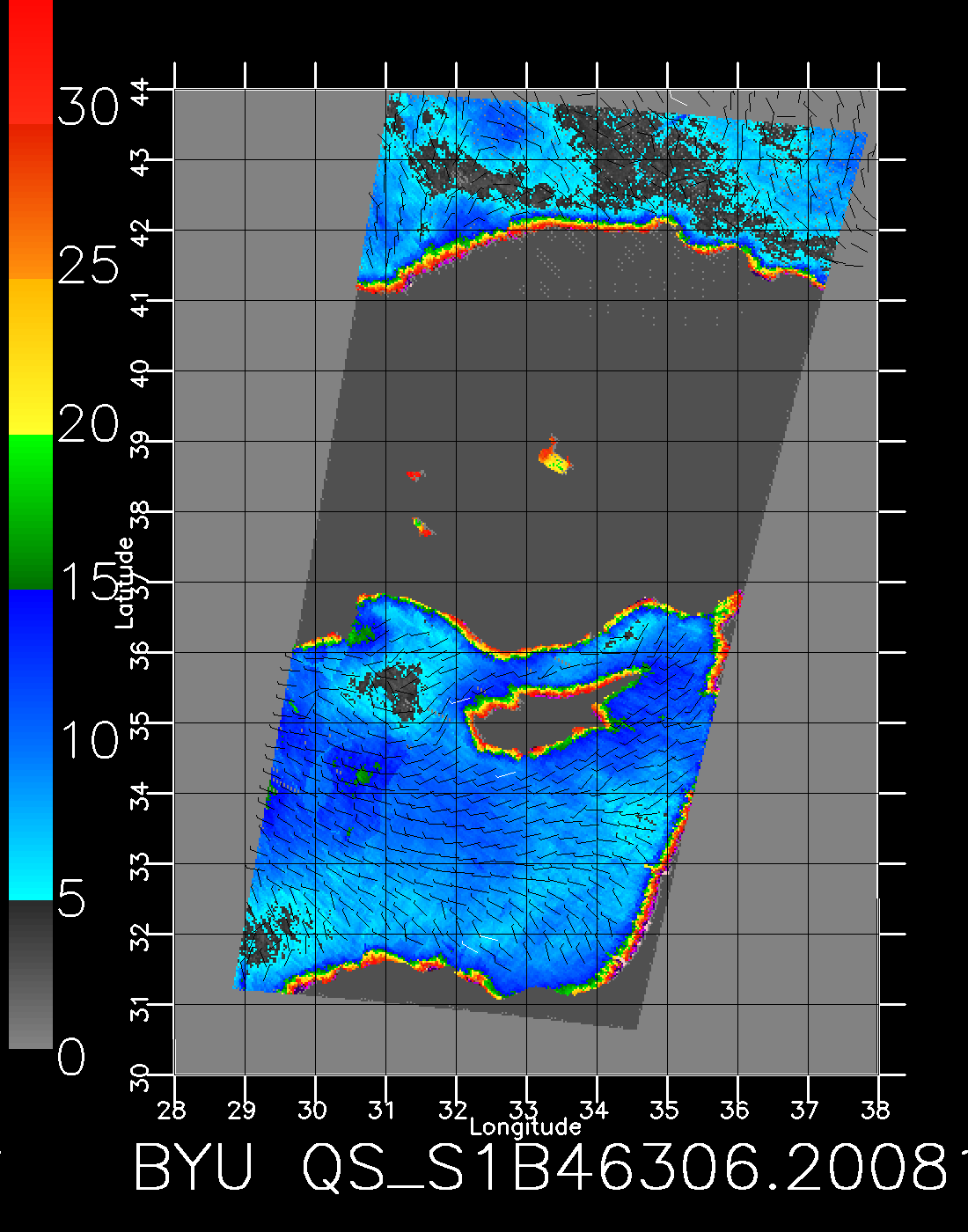Screen dimensions: 968x1232
Task: Click the colorbar scale label "25"
Action: [x=88, y=264]
